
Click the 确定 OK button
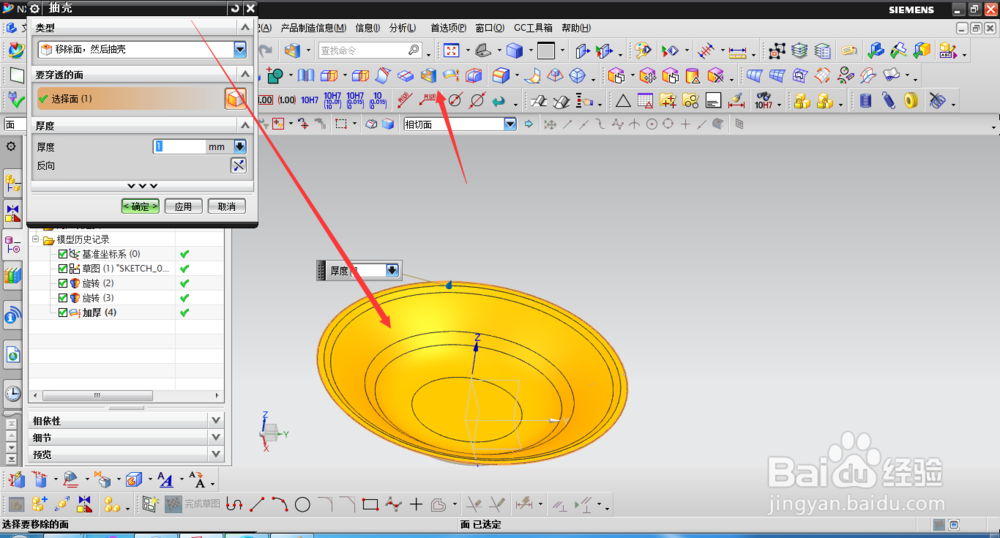(140, 206)
